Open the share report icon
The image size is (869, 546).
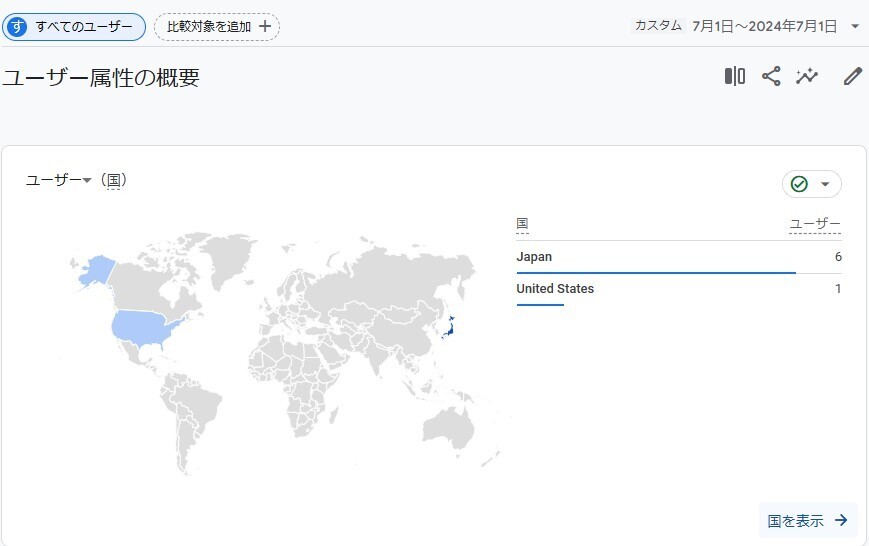point(771,76)
